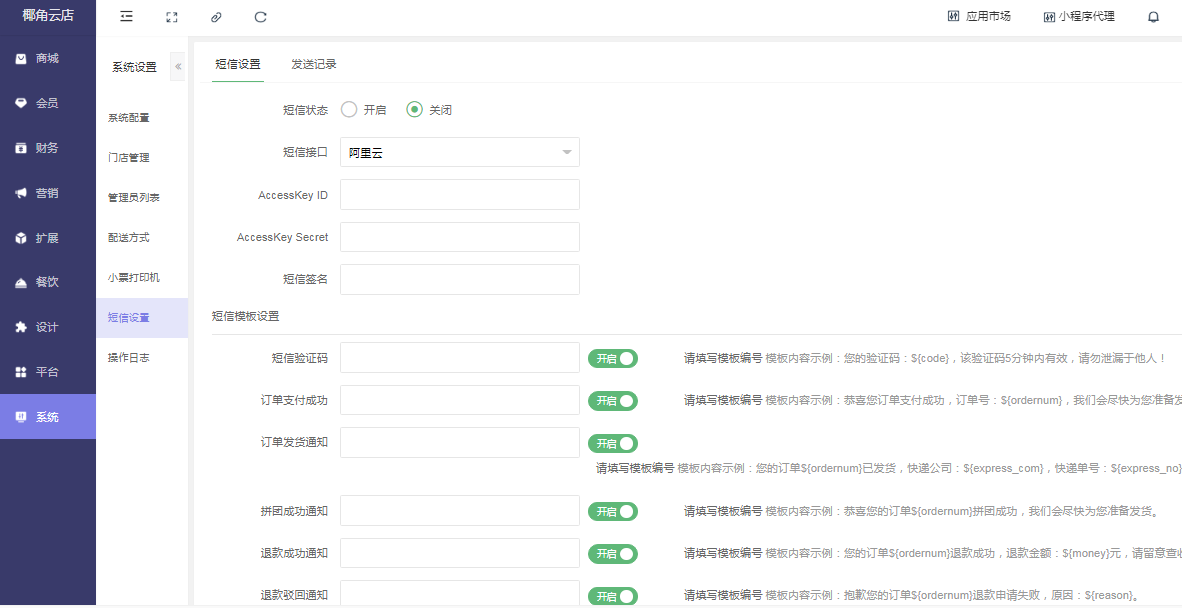Click the AccessKey ID input field
This screenshot has height=608, width=1182.
click(x=460, y=195)
